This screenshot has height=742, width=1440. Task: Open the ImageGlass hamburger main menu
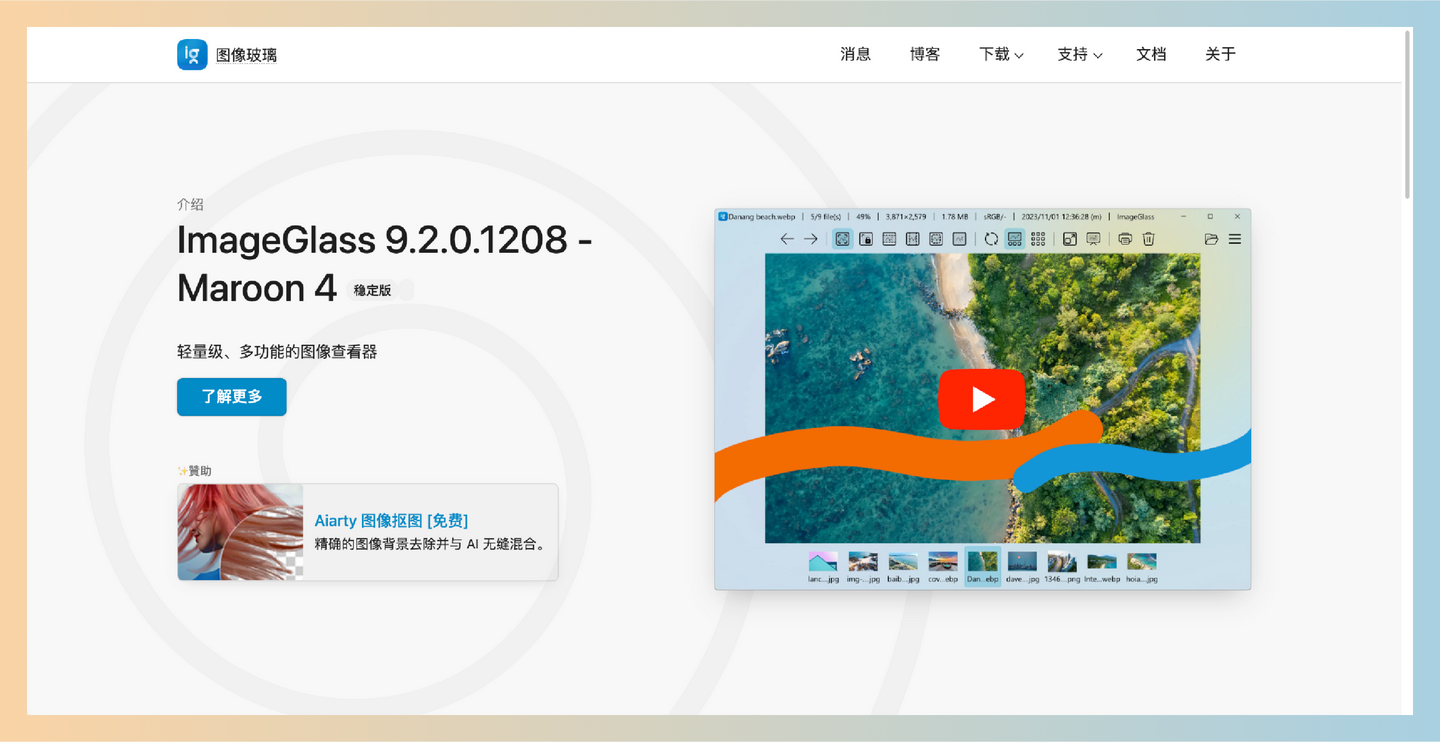click(1233, 239)
